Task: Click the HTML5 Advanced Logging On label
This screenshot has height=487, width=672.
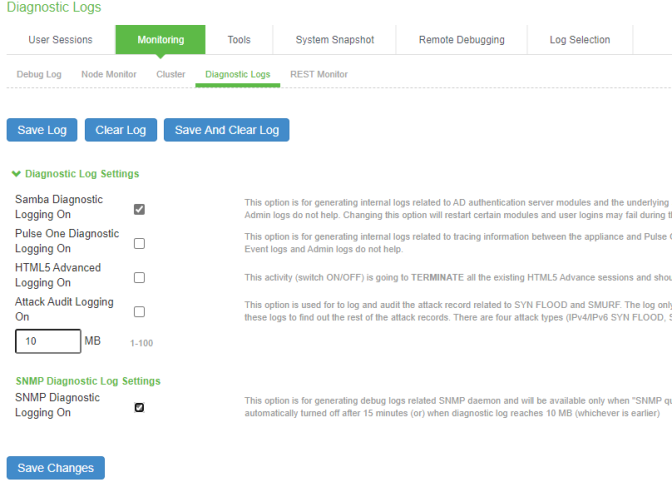Action: [x=58, y=275]
